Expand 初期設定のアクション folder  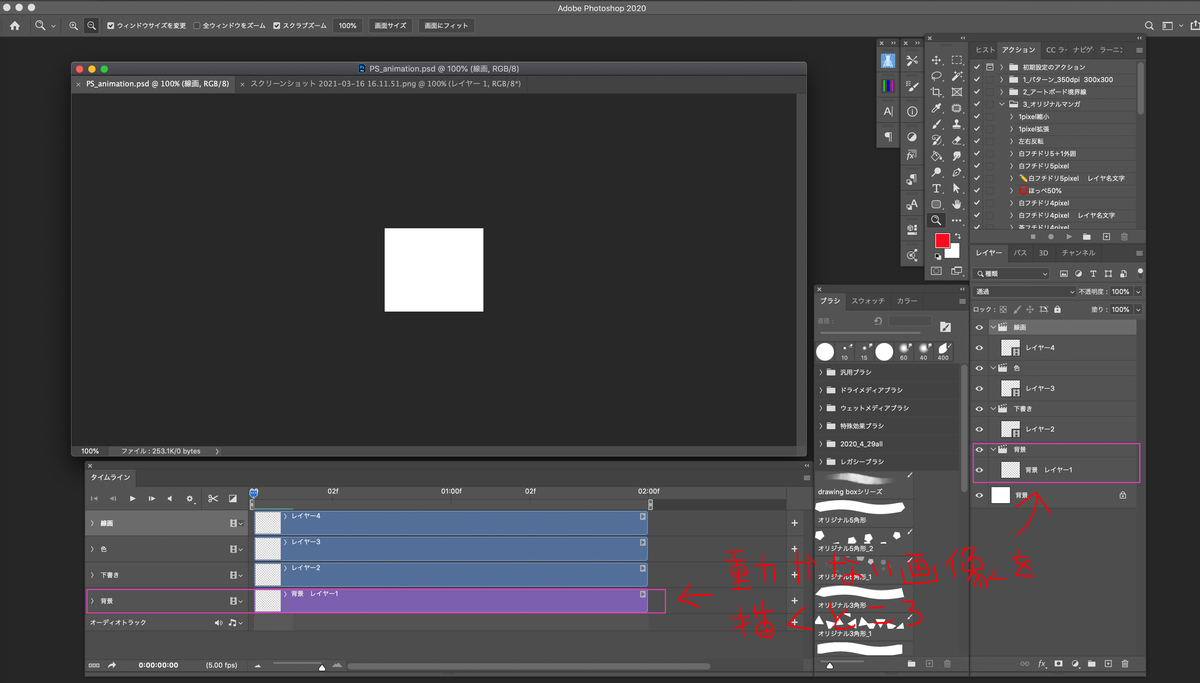click(1001, 67)
